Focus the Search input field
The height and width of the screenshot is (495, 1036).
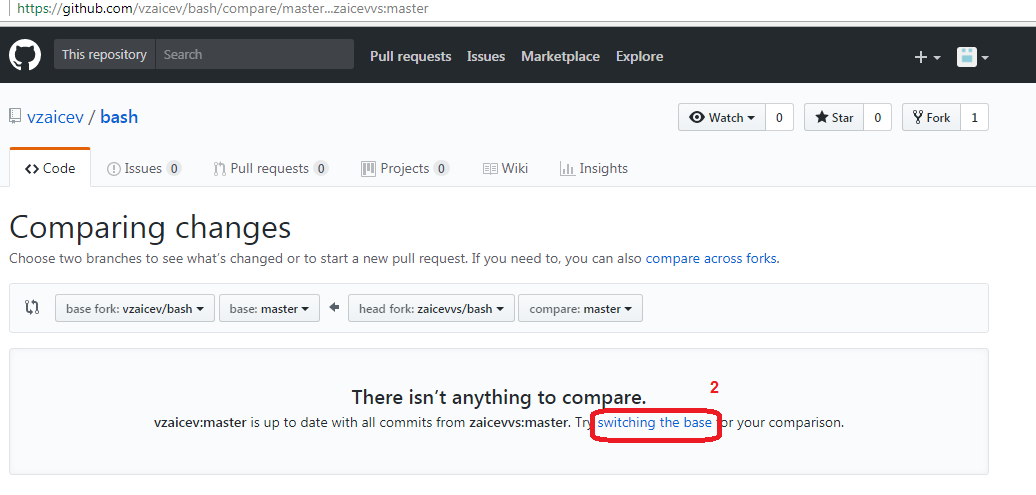(254, 54)
